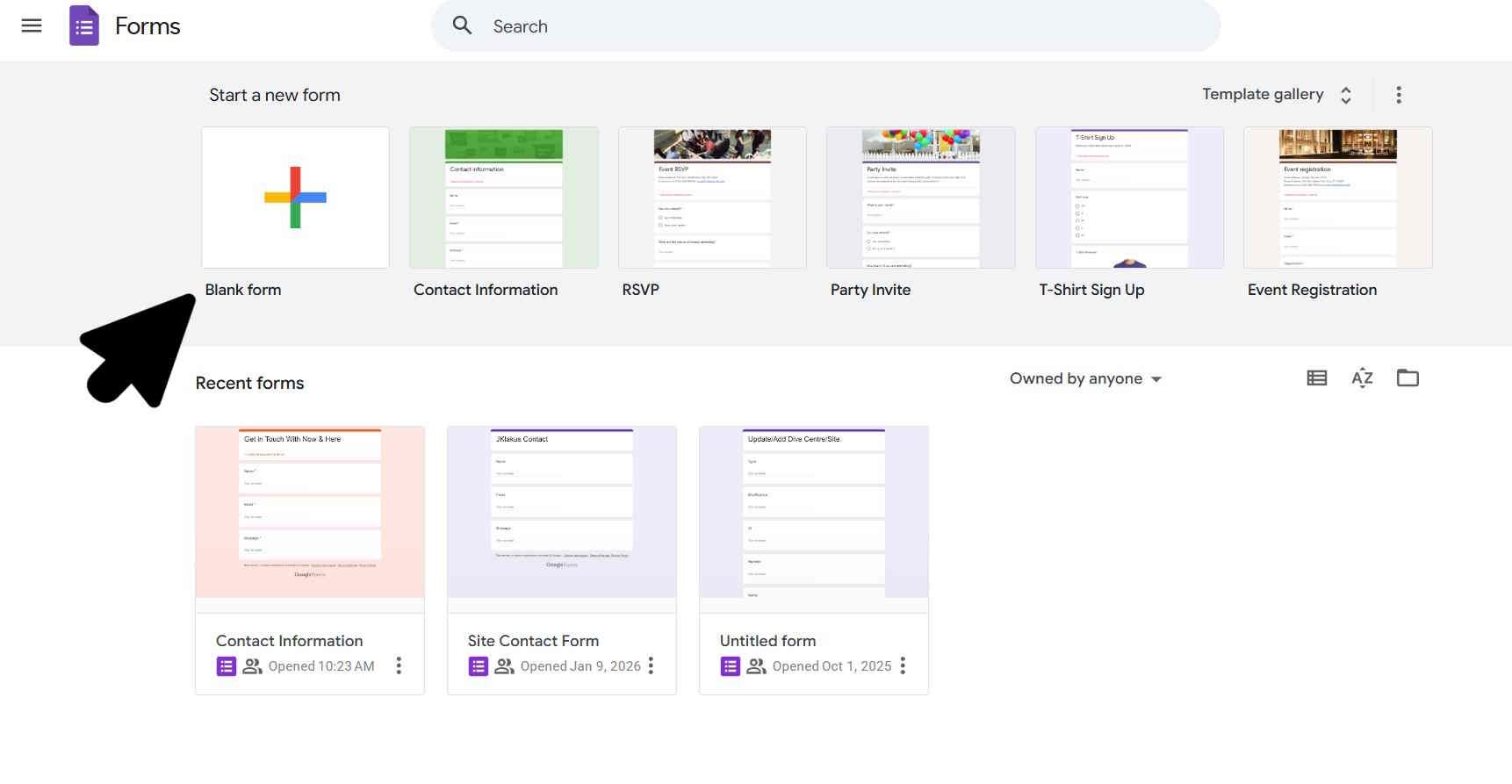Open the more options menu beside Template gallery

tap(1399, 95)
